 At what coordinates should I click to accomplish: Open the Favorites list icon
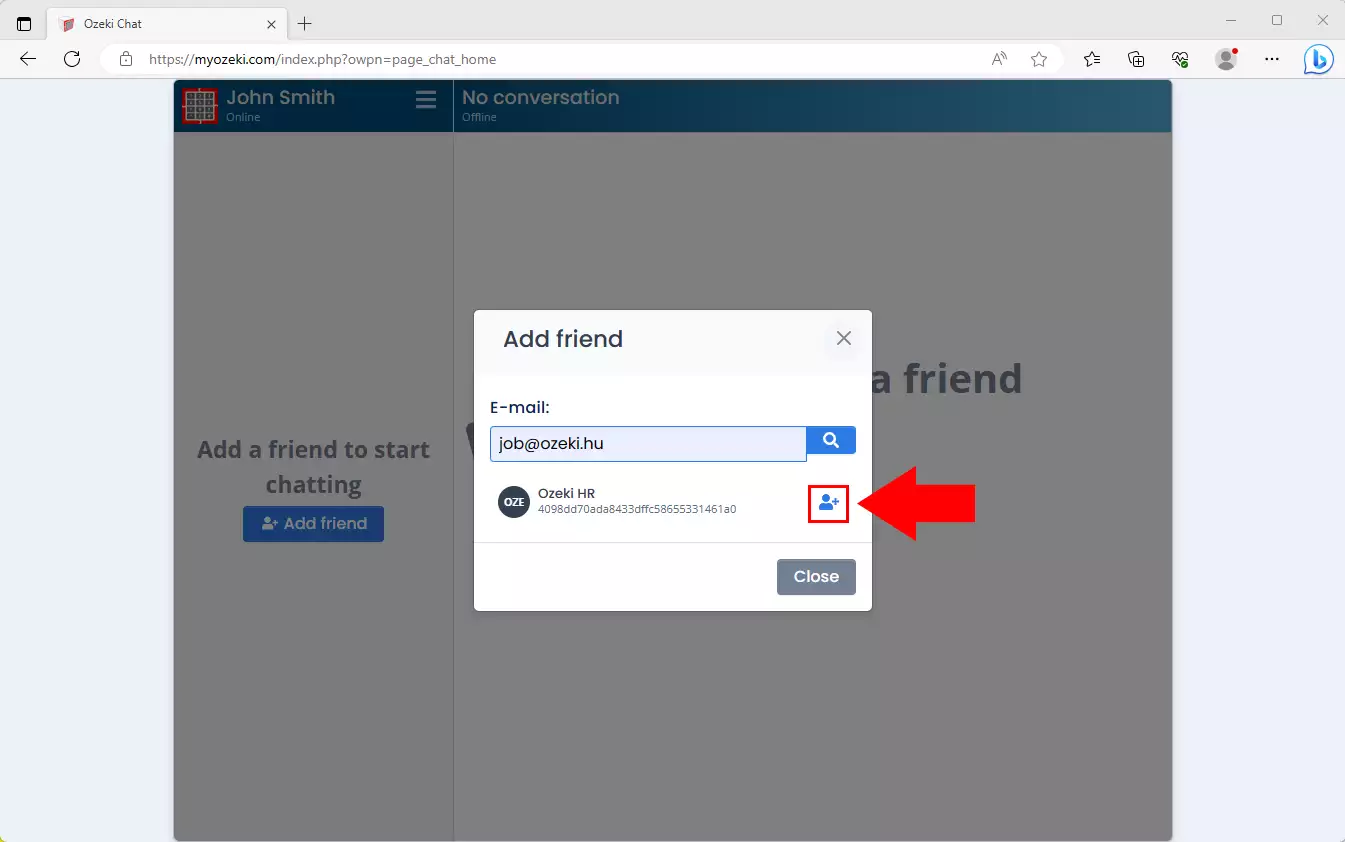click(1092, 59)
